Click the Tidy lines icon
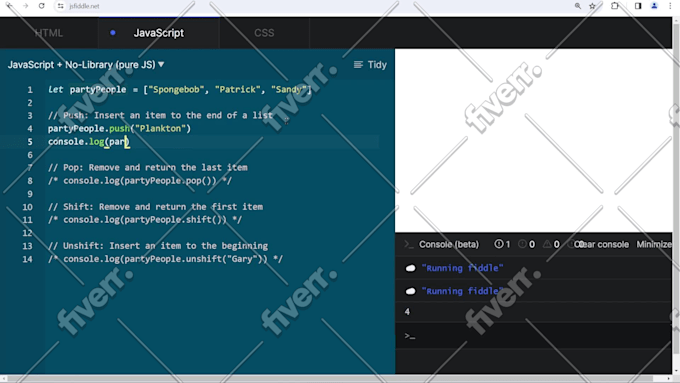Viewport: 680px width, 383px height. point(358,65)
